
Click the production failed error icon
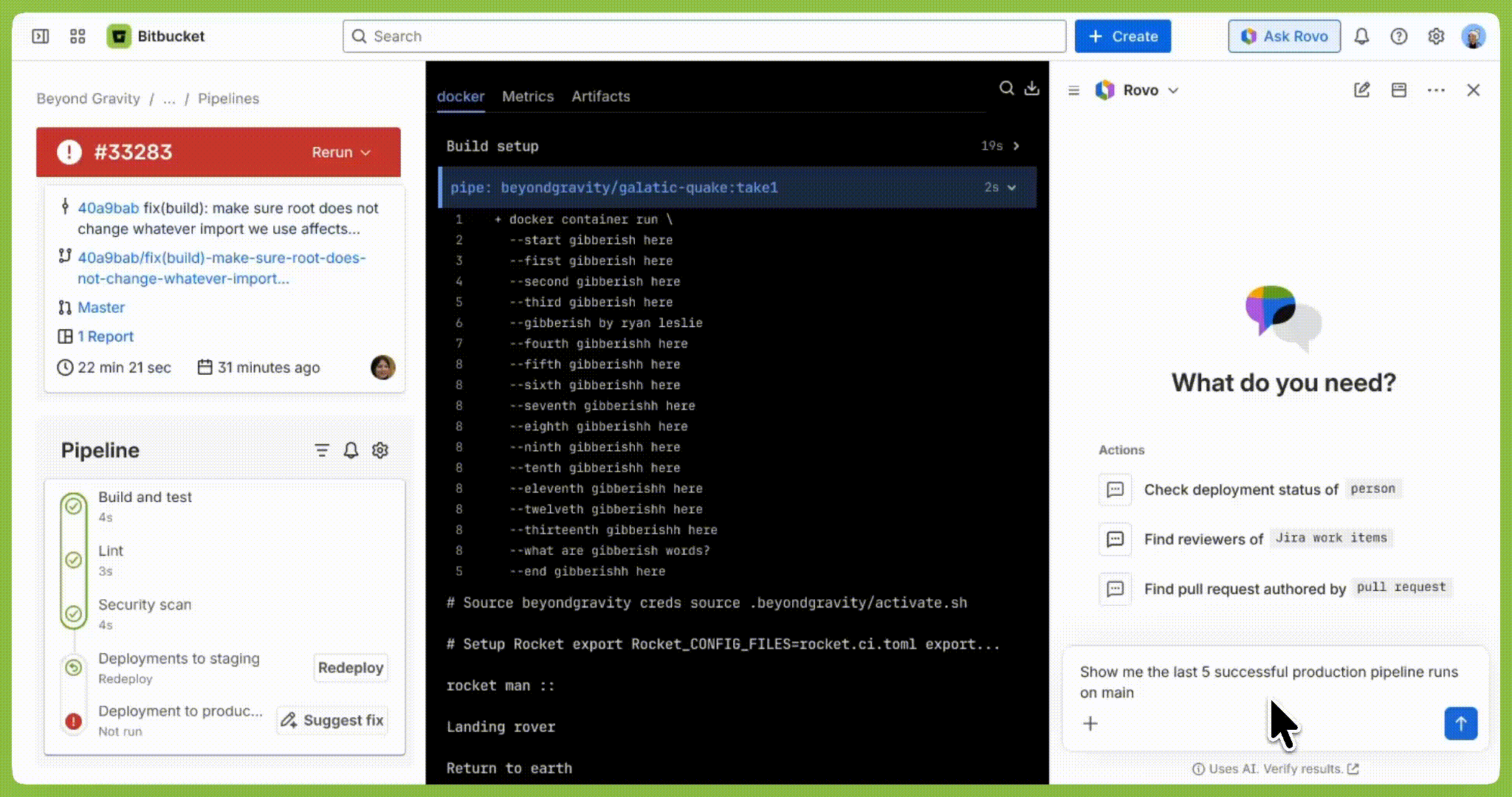(x=73, y=721)
